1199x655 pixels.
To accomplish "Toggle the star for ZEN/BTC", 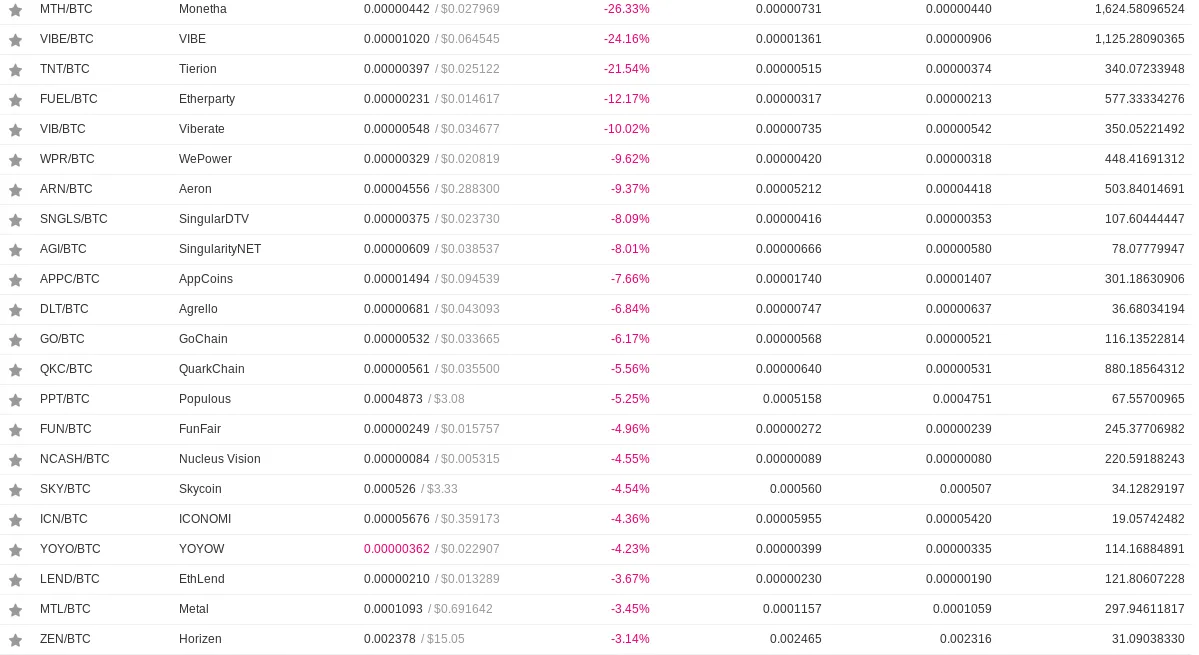I will tap(15, 640).
